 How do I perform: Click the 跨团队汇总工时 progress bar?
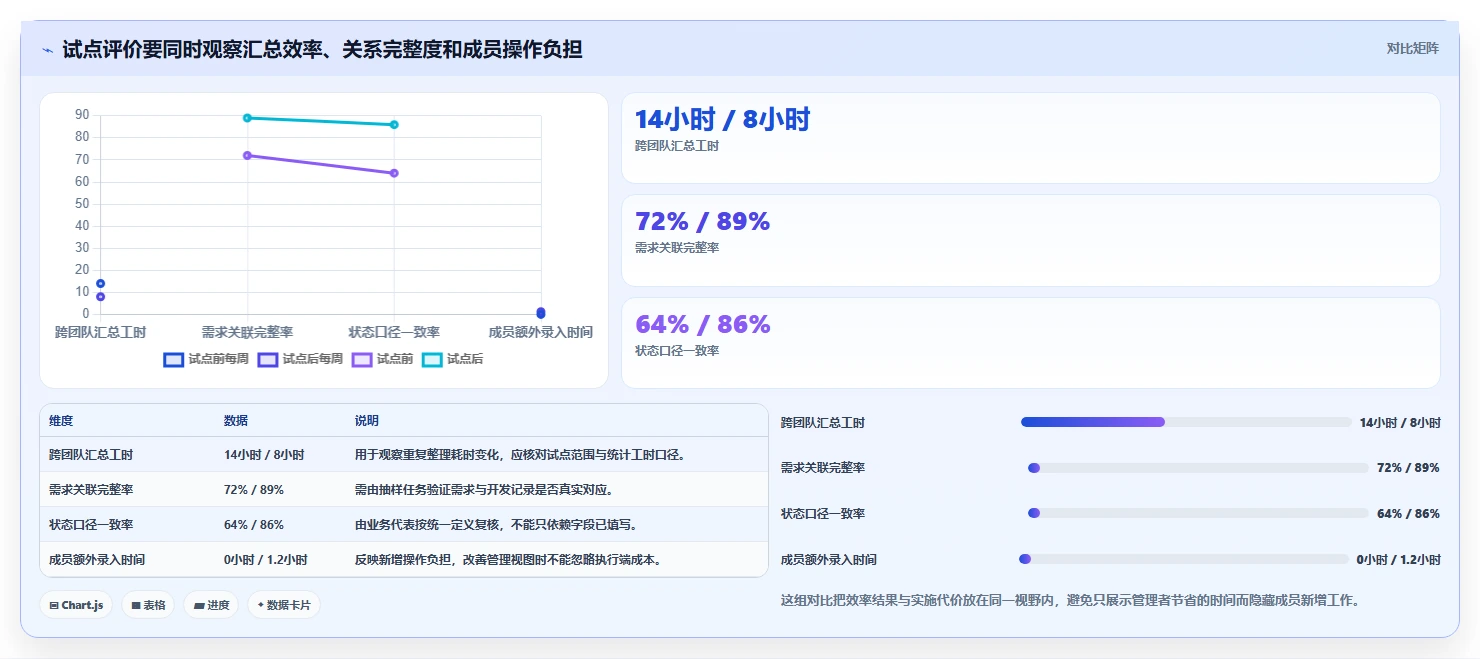point(1186,422)
